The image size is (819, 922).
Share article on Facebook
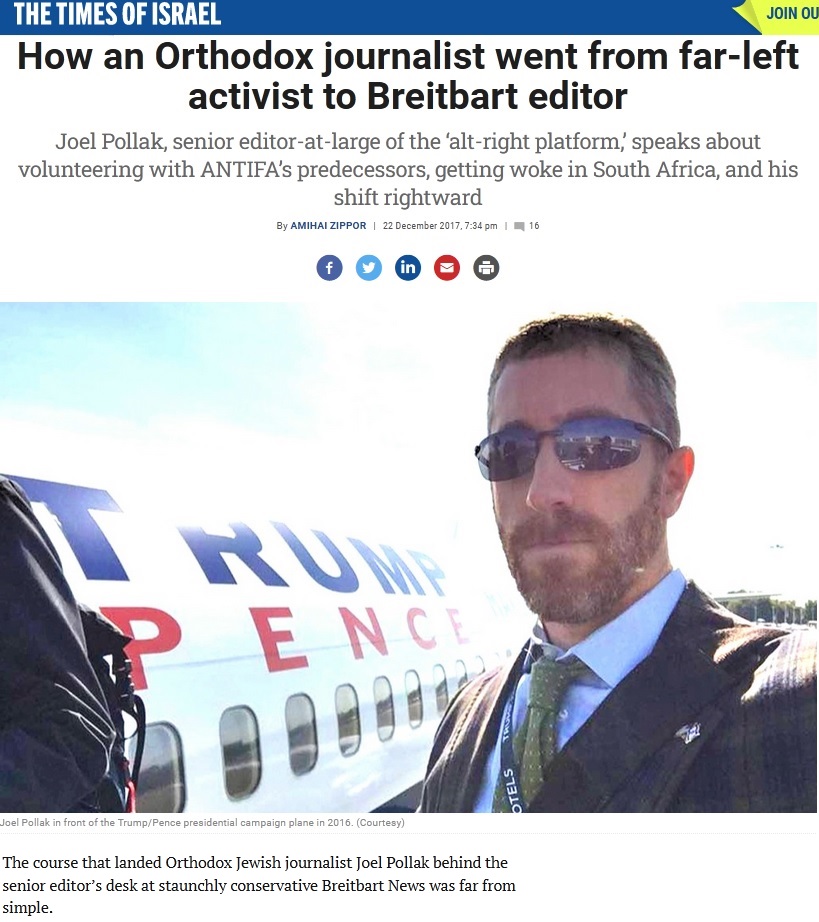point(329,268)
